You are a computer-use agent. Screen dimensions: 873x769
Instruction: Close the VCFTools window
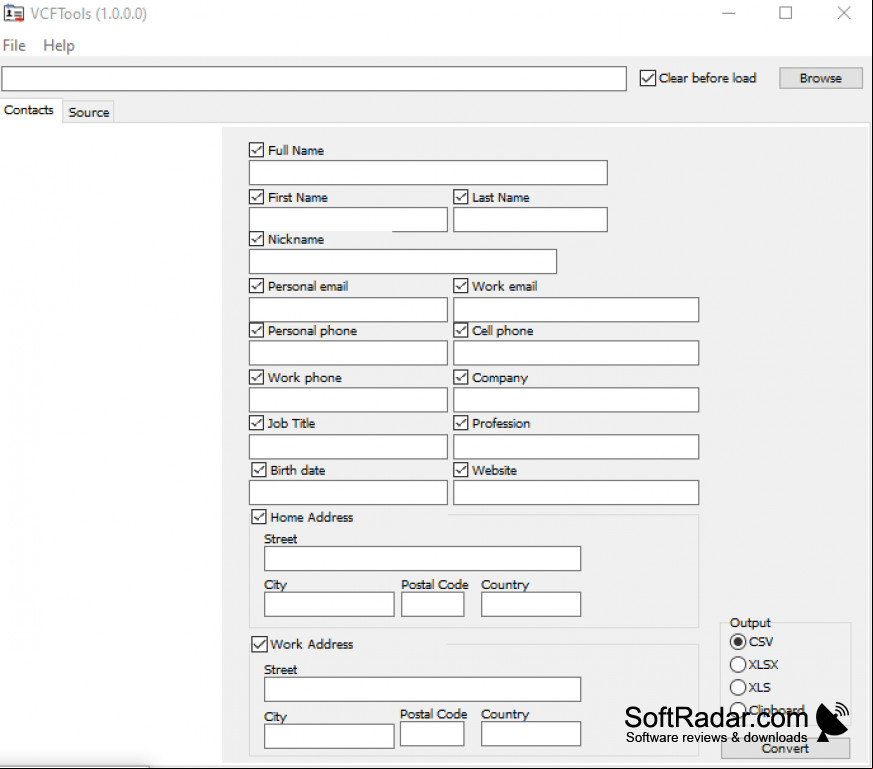844,13
